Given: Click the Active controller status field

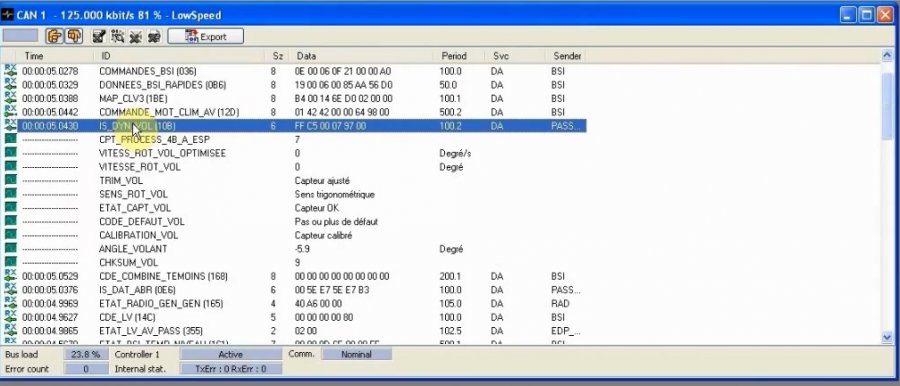Looking at the screenshot, I should pyautogui.click(x=231, y=354).
